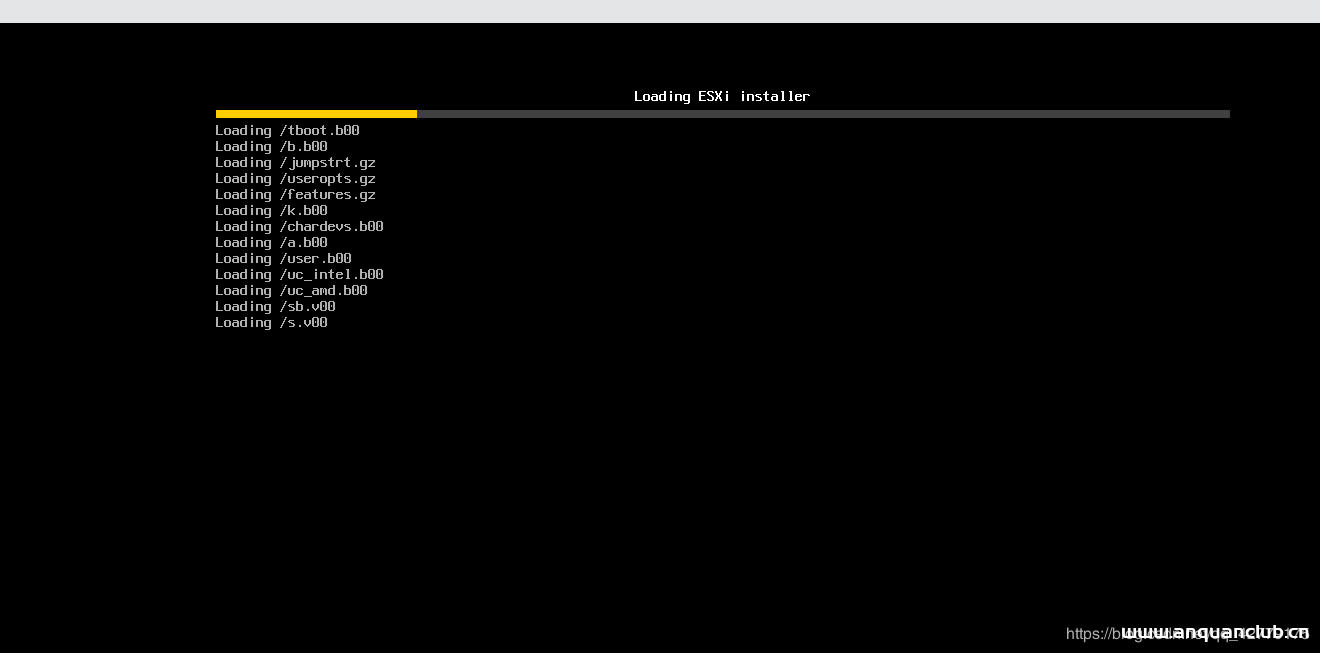Click the gray top bar of the screen
This screenshot has width=1320, height=653.
pos(660,11)
